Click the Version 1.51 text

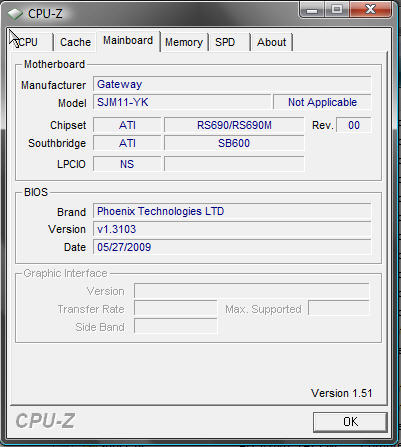tap(341, 393)
